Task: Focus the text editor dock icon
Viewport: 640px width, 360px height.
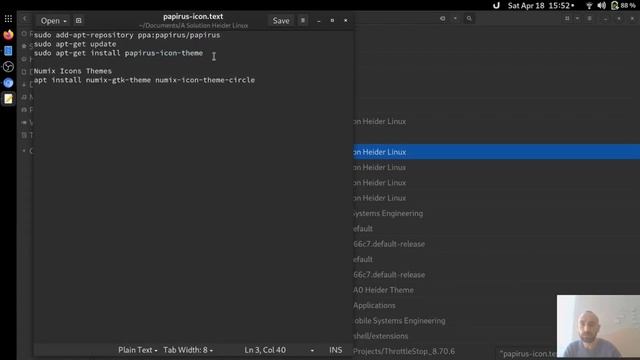Action: [8, 99]
